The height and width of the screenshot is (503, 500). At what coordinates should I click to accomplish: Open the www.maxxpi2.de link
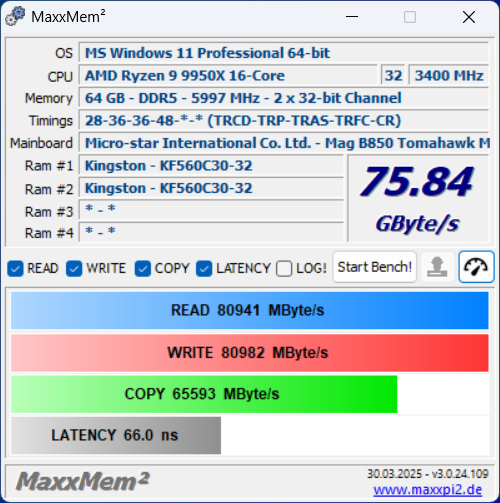pyautogui.click(x=428, y=490)
